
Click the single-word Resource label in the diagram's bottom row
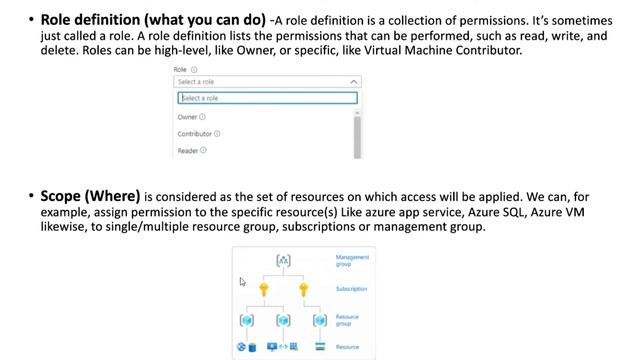click(347, 347)
